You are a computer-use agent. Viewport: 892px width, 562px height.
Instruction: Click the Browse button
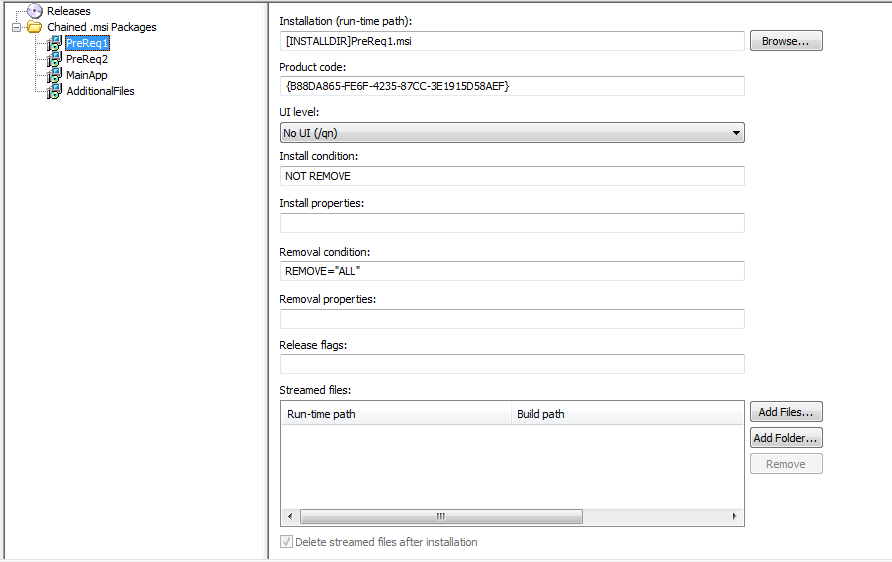(x=785, y=41)
